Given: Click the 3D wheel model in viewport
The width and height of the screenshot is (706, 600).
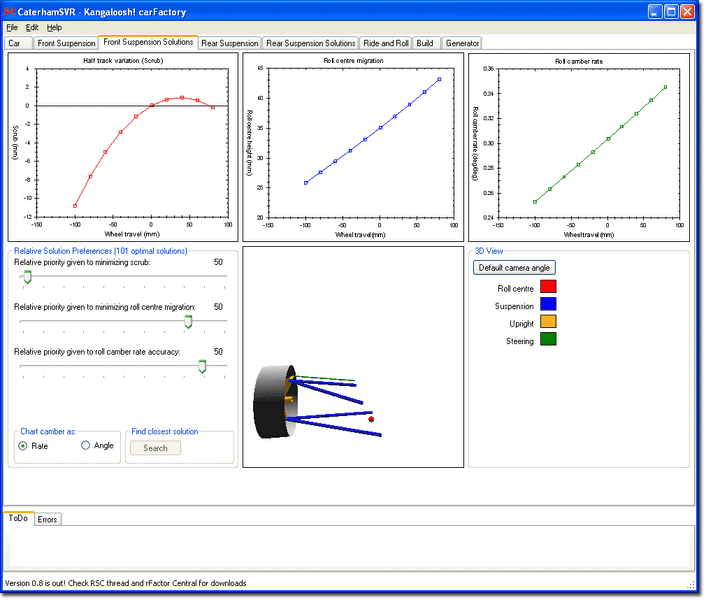Looking at the screenshot, I should coord(275,402).
